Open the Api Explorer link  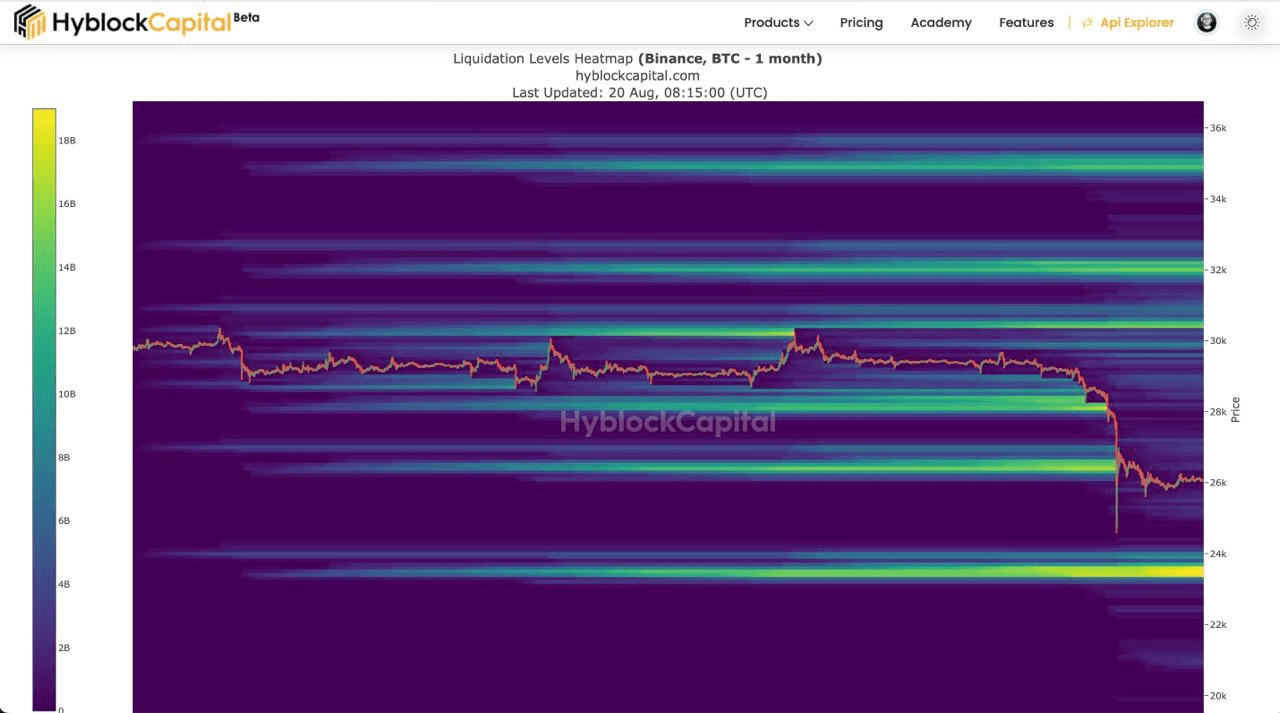1128,22
